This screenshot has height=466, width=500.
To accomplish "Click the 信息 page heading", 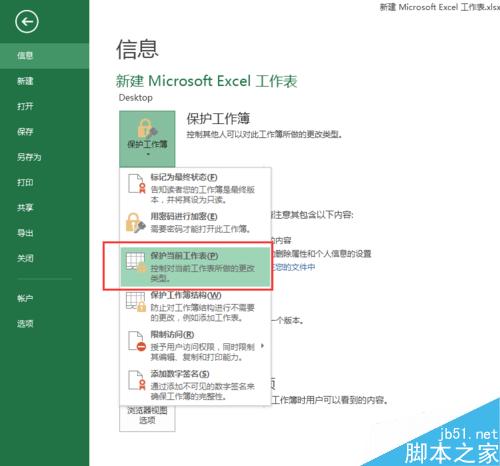I will 137,49.
